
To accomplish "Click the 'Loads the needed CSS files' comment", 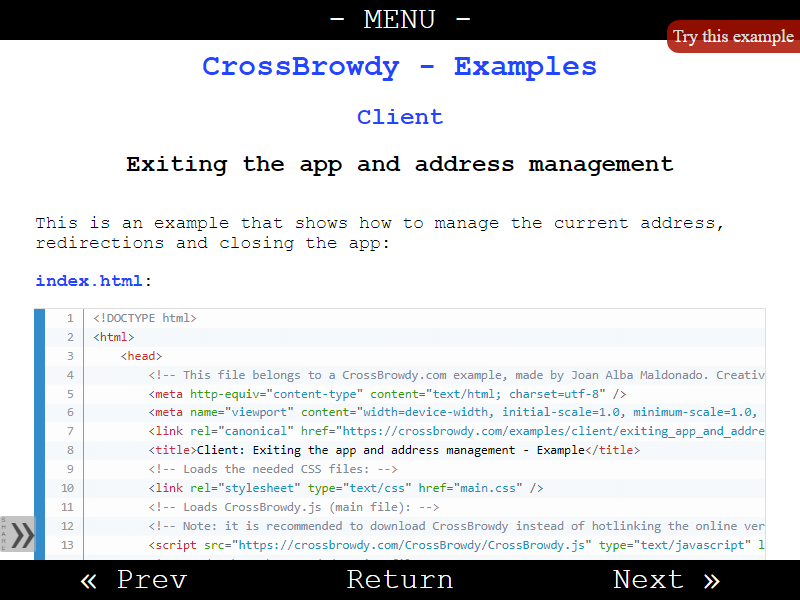I will click(273, 469).
